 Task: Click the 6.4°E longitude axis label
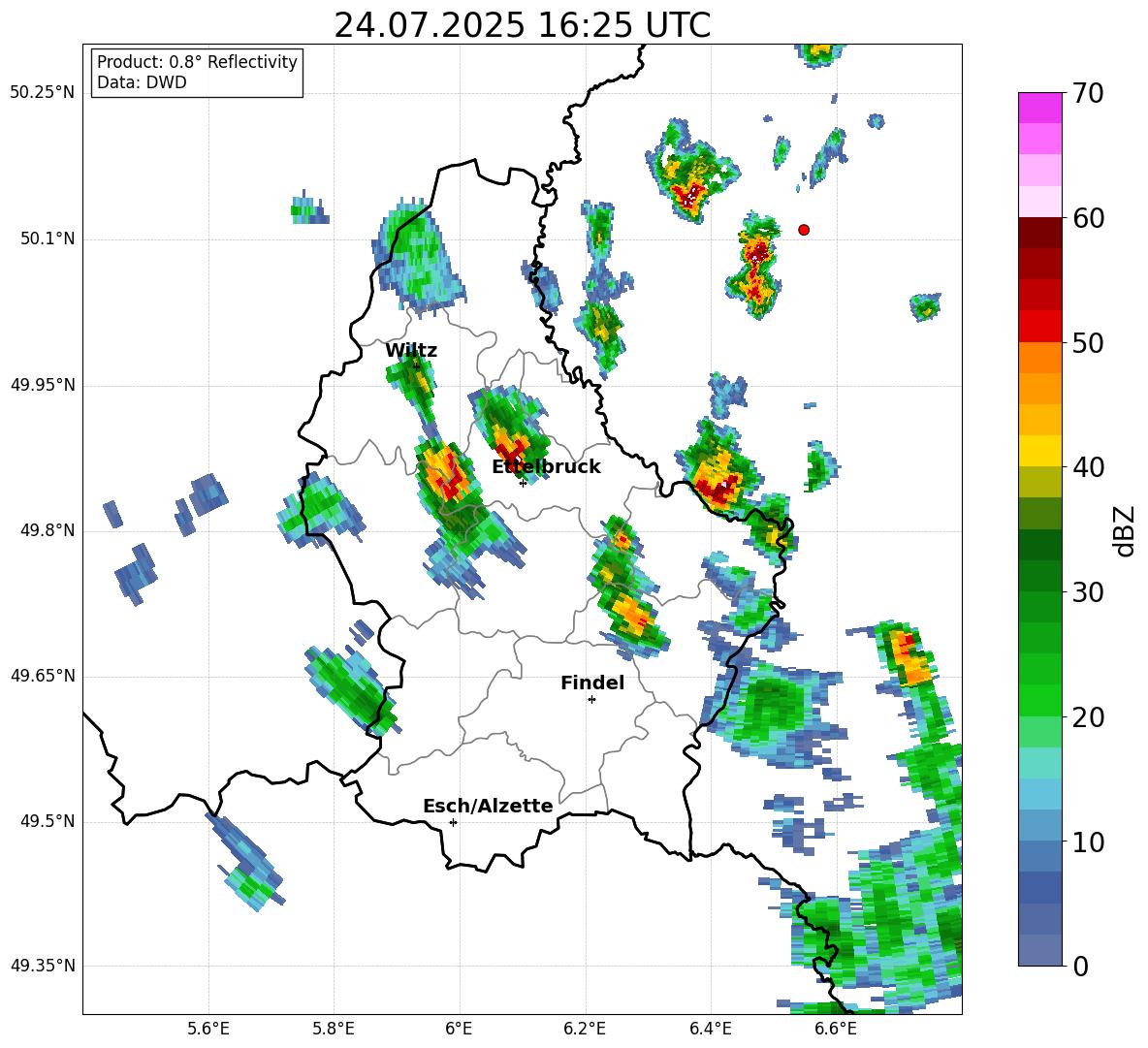click(x=710, y=1029)
